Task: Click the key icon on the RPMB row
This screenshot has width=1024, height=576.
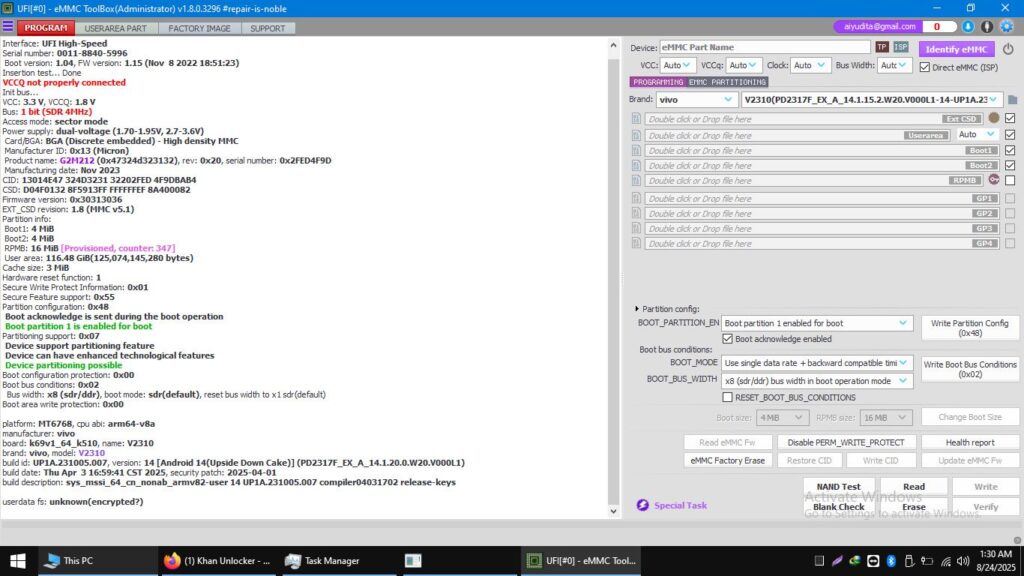Action: pos(994,180)
